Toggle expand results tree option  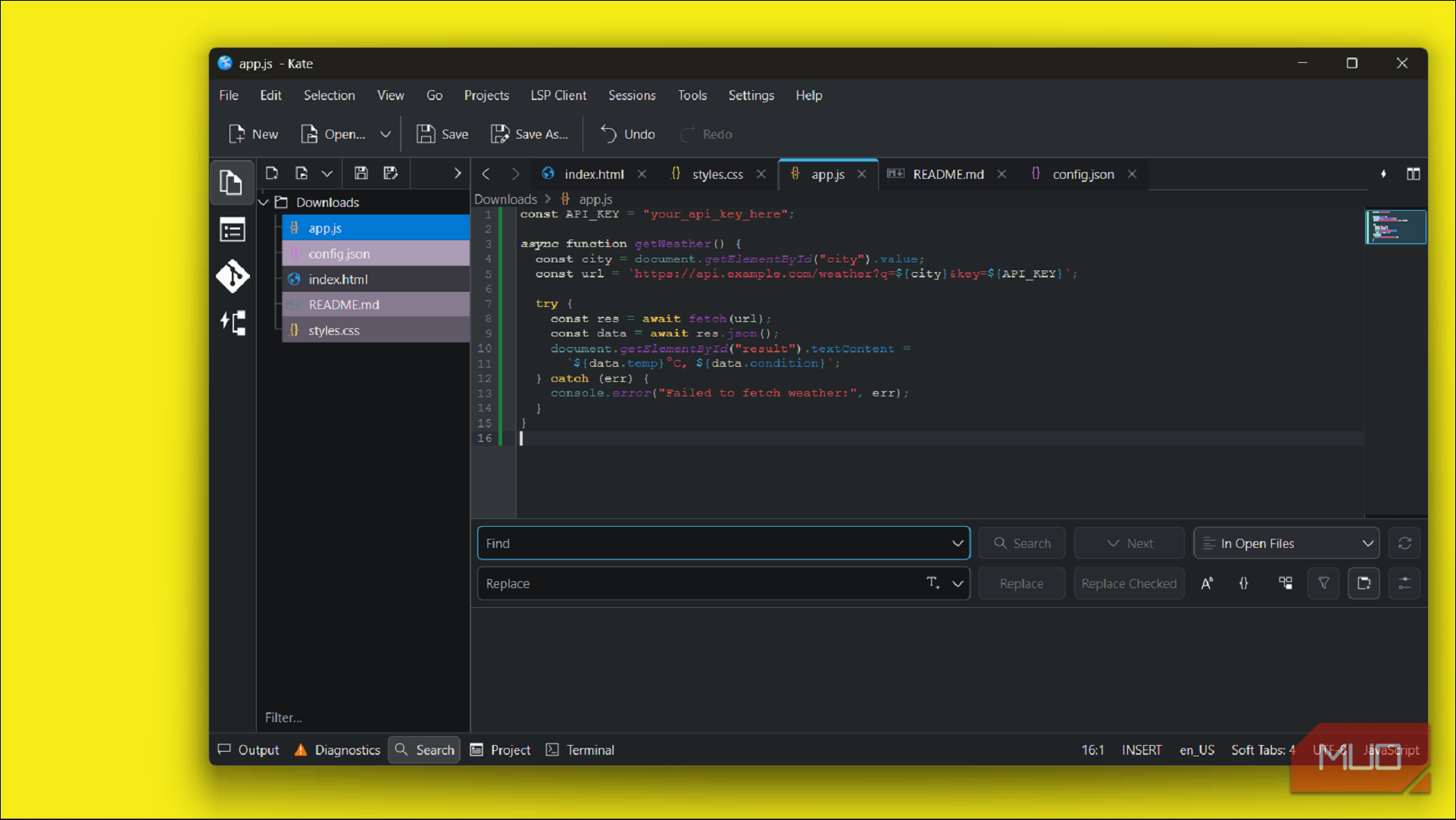1286,584
